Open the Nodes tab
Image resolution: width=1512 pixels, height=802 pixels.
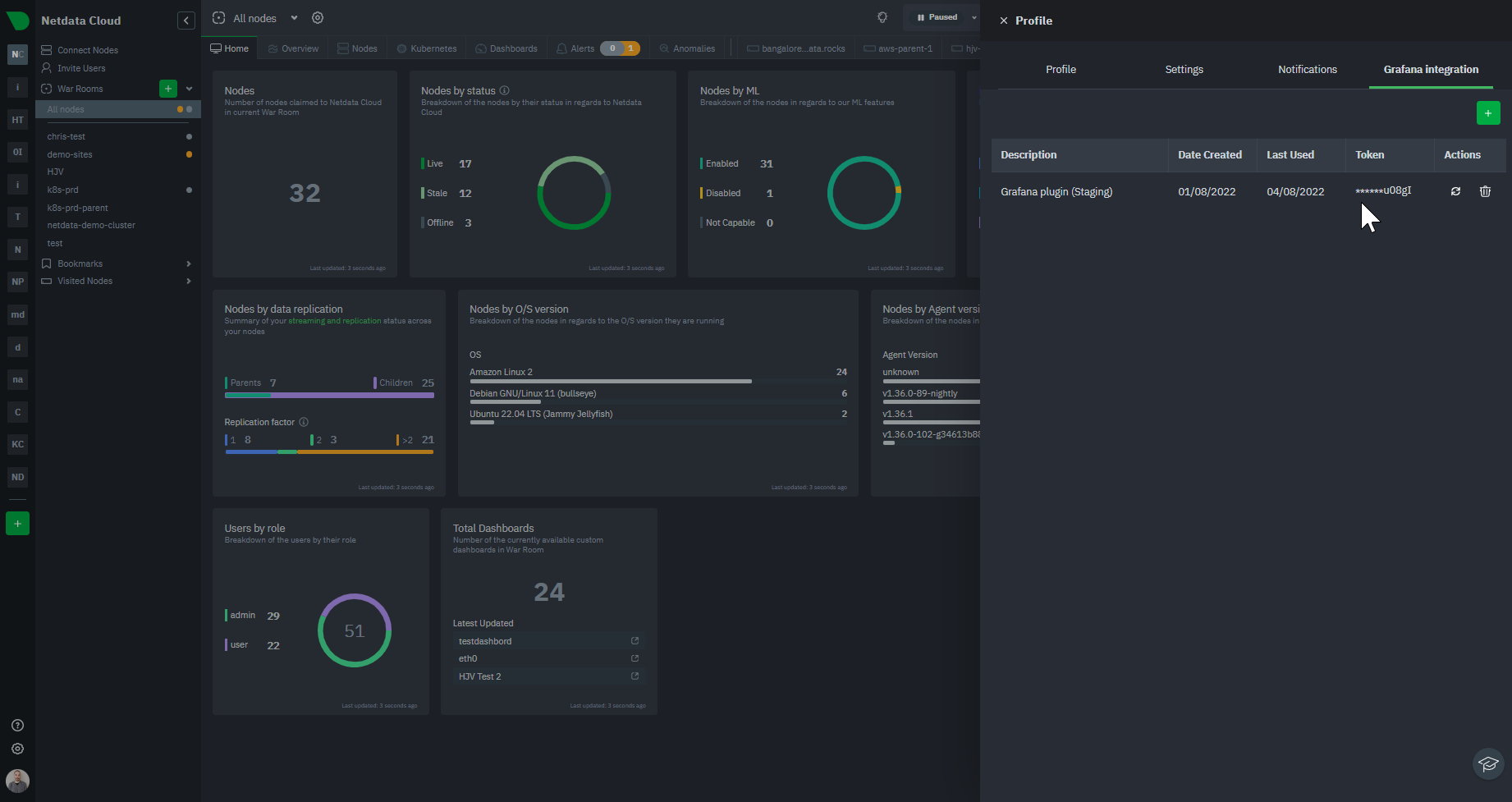(x=358, y=48)
